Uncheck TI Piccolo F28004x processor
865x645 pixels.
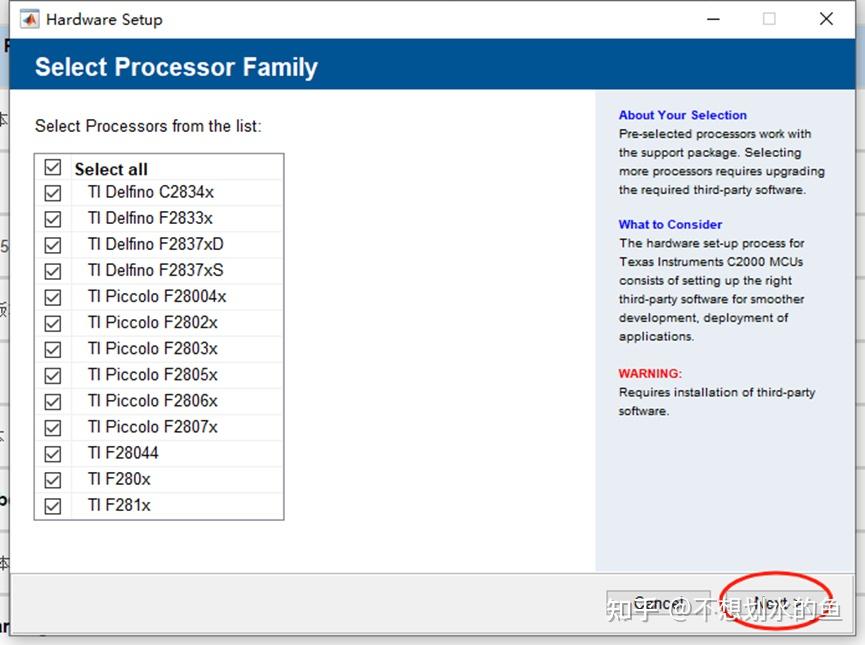(52, 296)
